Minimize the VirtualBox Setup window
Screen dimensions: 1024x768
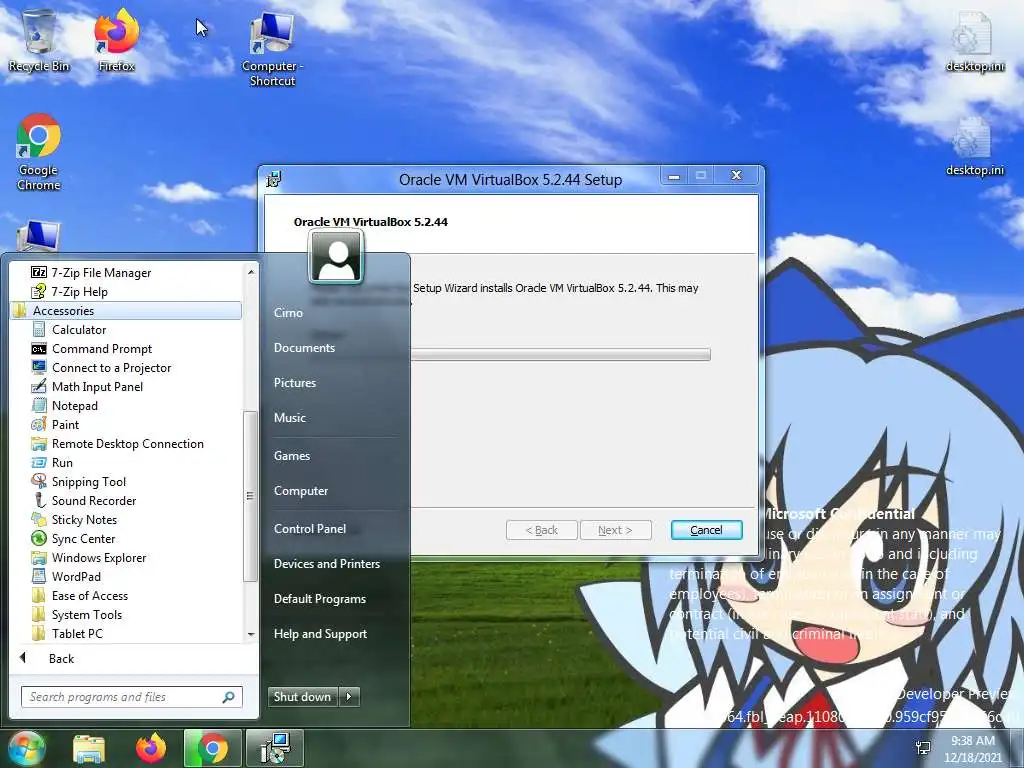[x=675, y=176]
